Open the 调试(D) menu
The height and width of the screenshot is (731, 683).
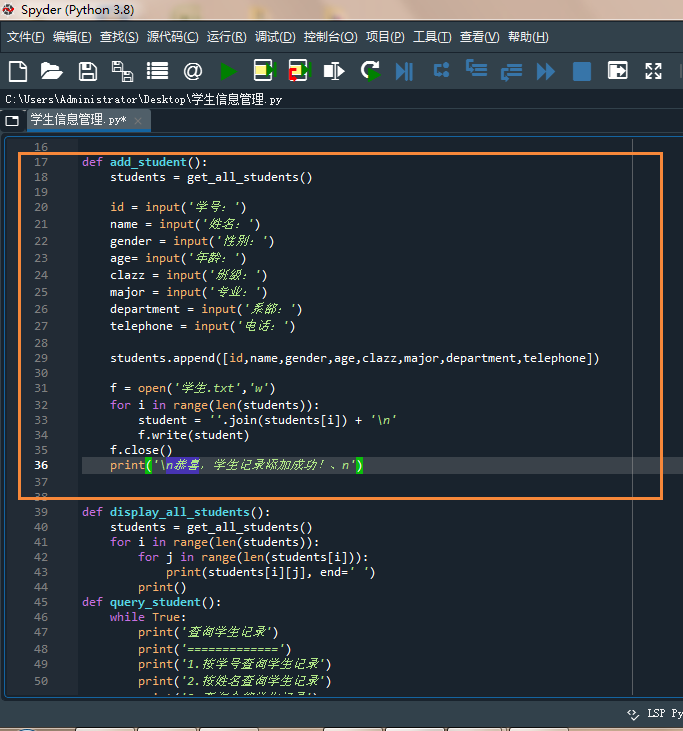click(x=275, y=37)
